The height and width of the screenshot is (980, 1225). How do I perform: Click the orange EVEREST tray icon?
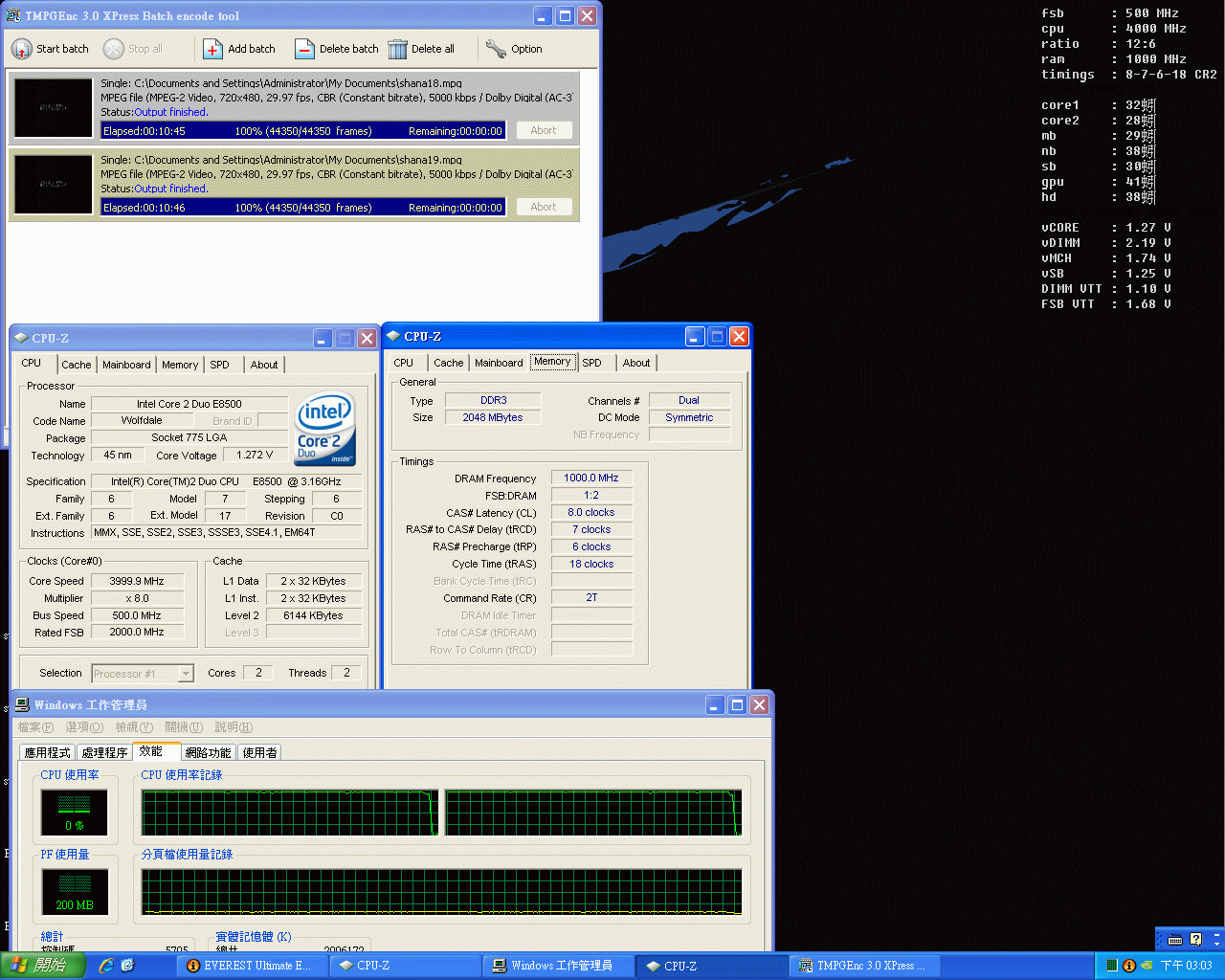1128,966
